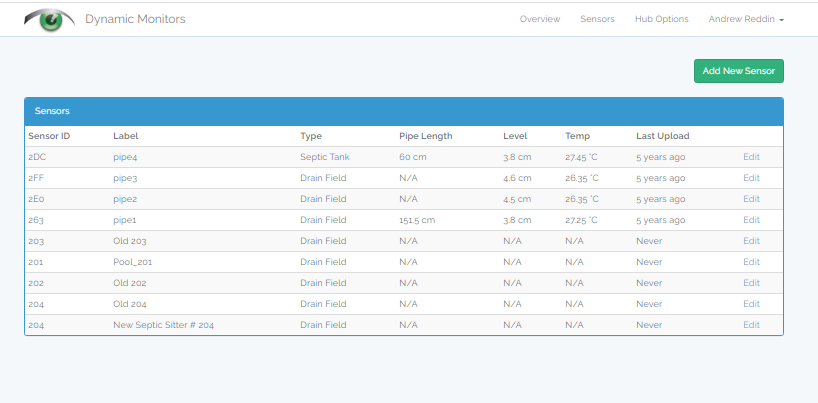
Task: Edit the New Septic Sitter # 204 sensor
Action: pos(751,325)
